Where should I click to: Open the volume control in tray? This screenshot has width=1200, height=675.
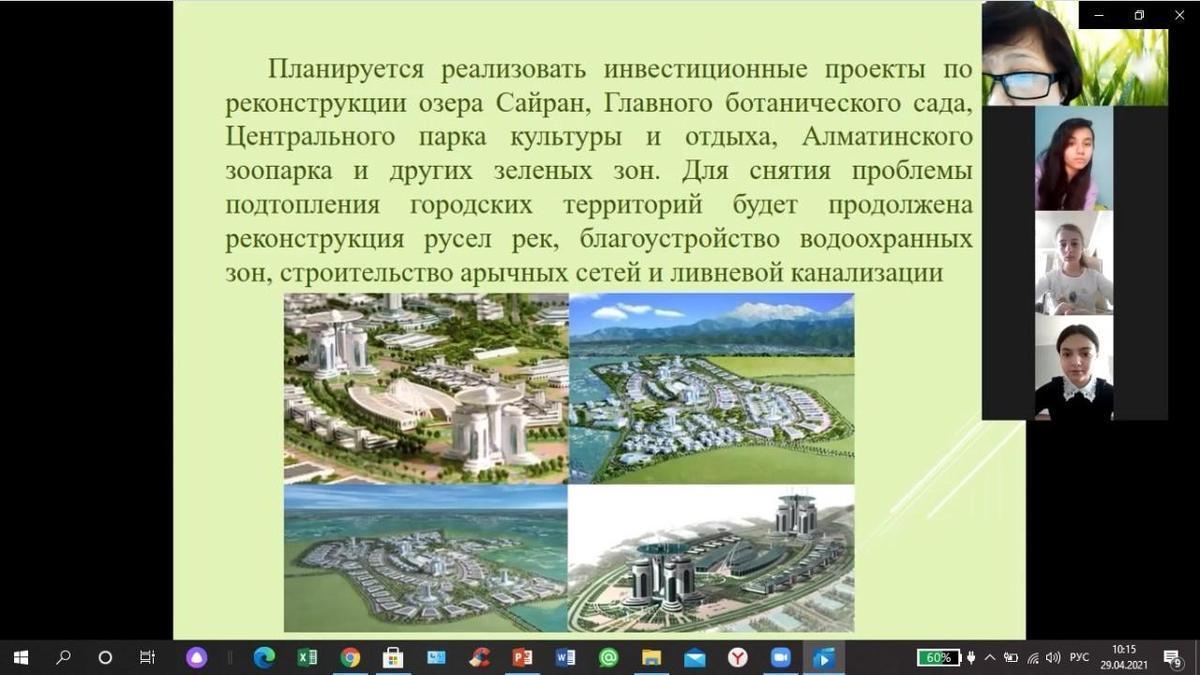[1052, 657]
